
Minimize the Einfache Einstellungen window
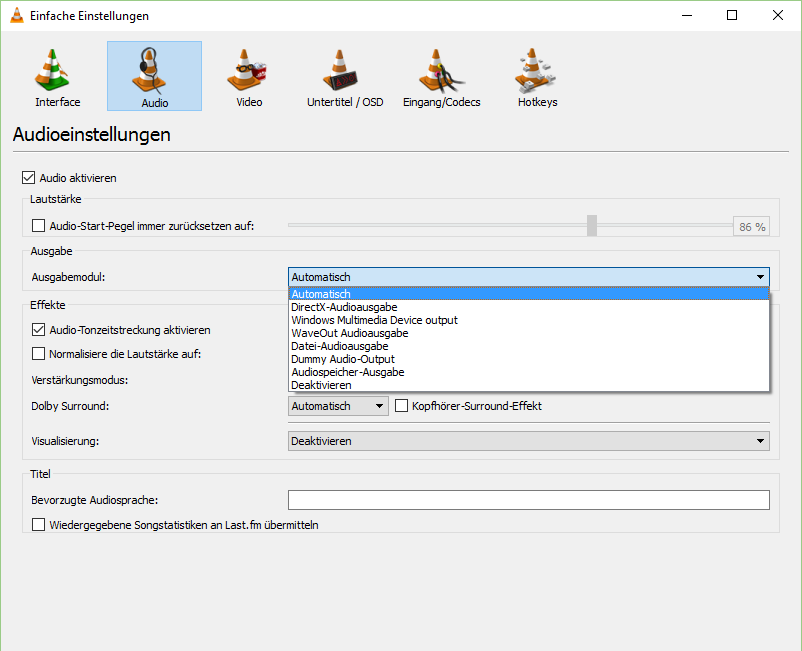[687, 15]
